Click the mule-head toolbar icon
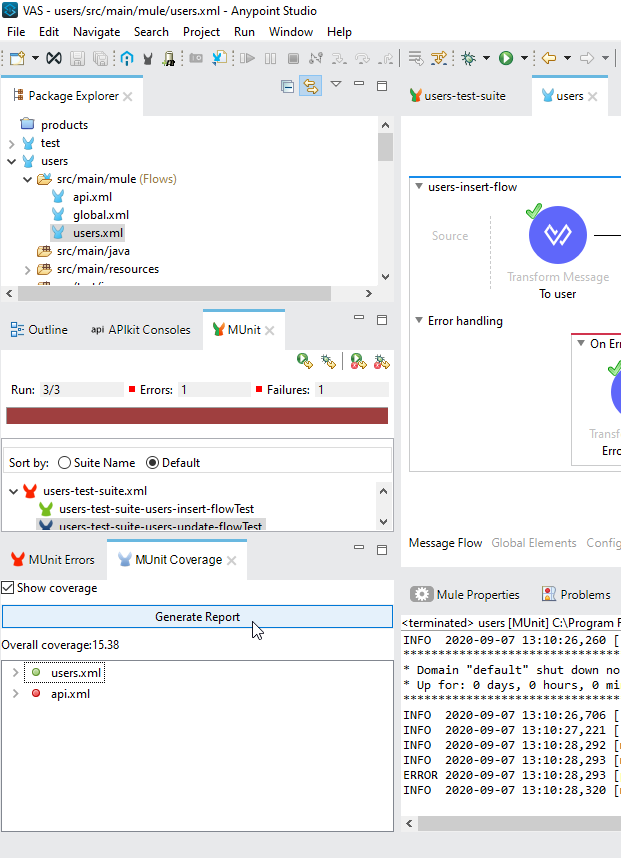This screenshot has width=621, height=858. (147, 58)
